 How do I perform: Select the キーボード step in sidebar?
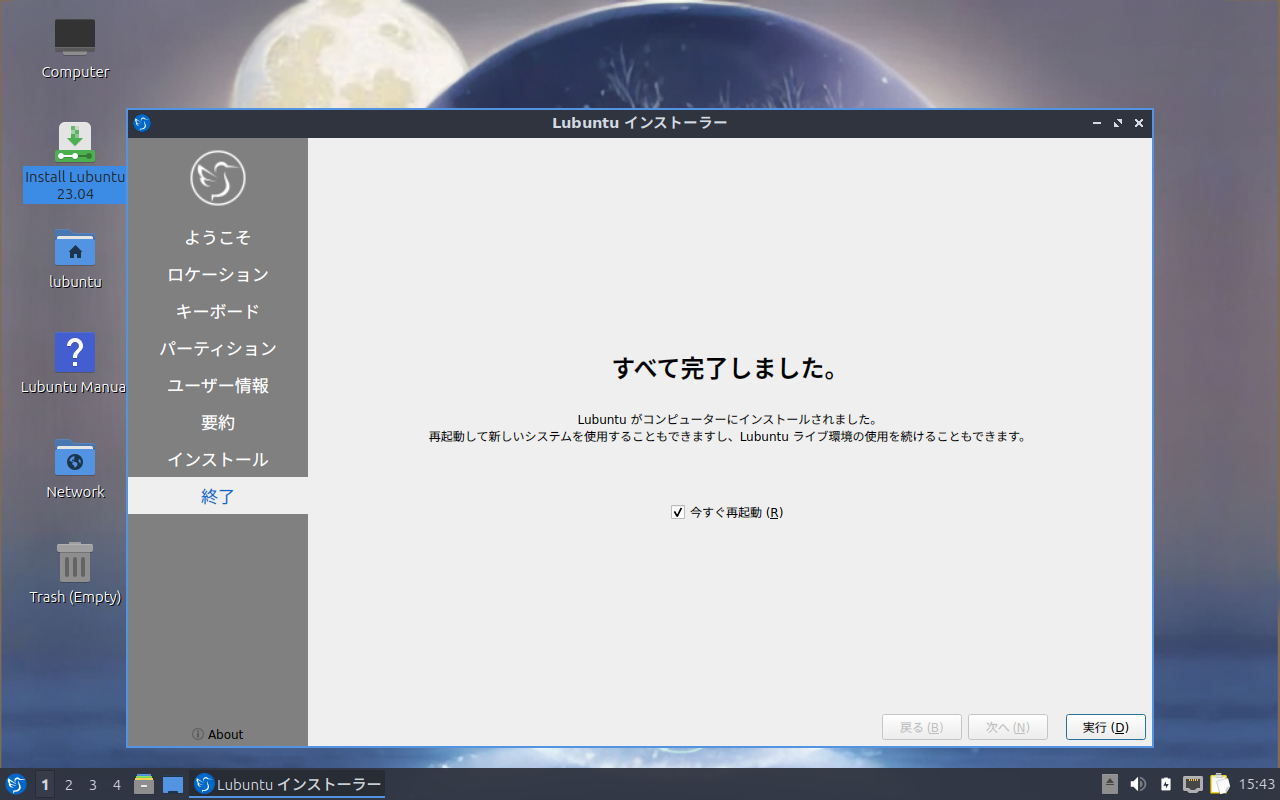218,311
